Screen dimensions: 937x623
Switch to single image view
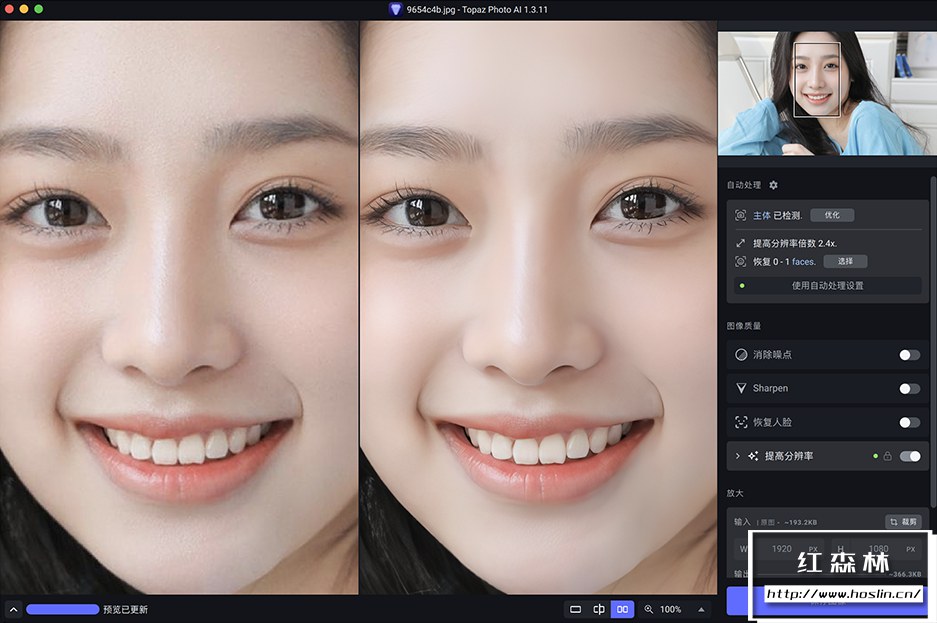[x=575, y=609]
